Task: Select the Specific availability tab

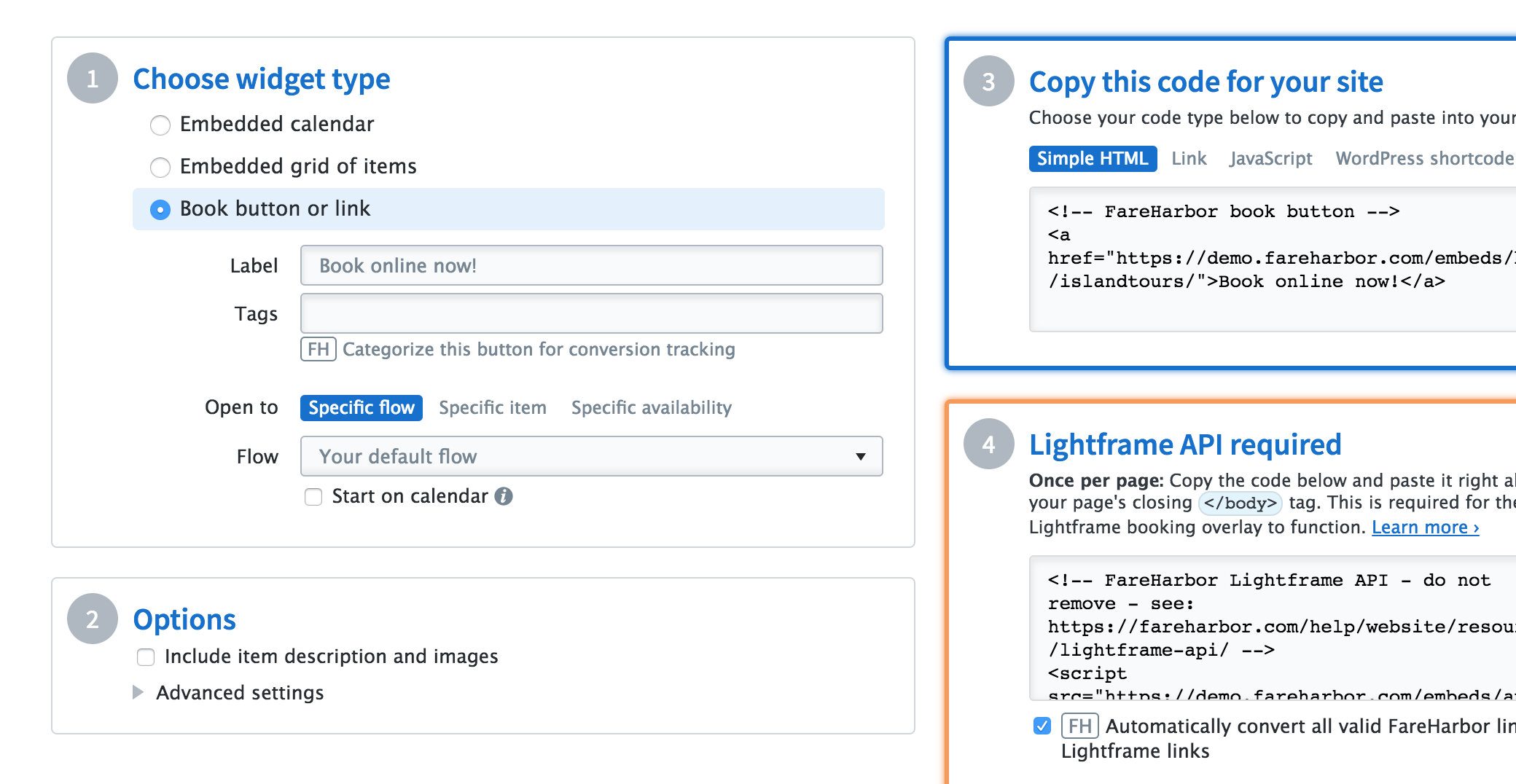Action: click(x=651, y=407)
